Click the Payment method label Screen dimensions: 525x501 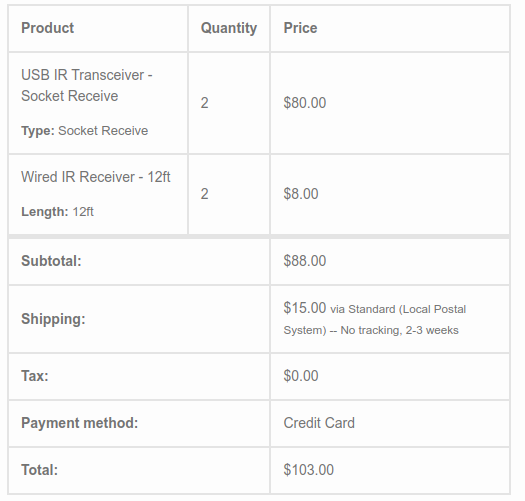[x=80, y=423]
